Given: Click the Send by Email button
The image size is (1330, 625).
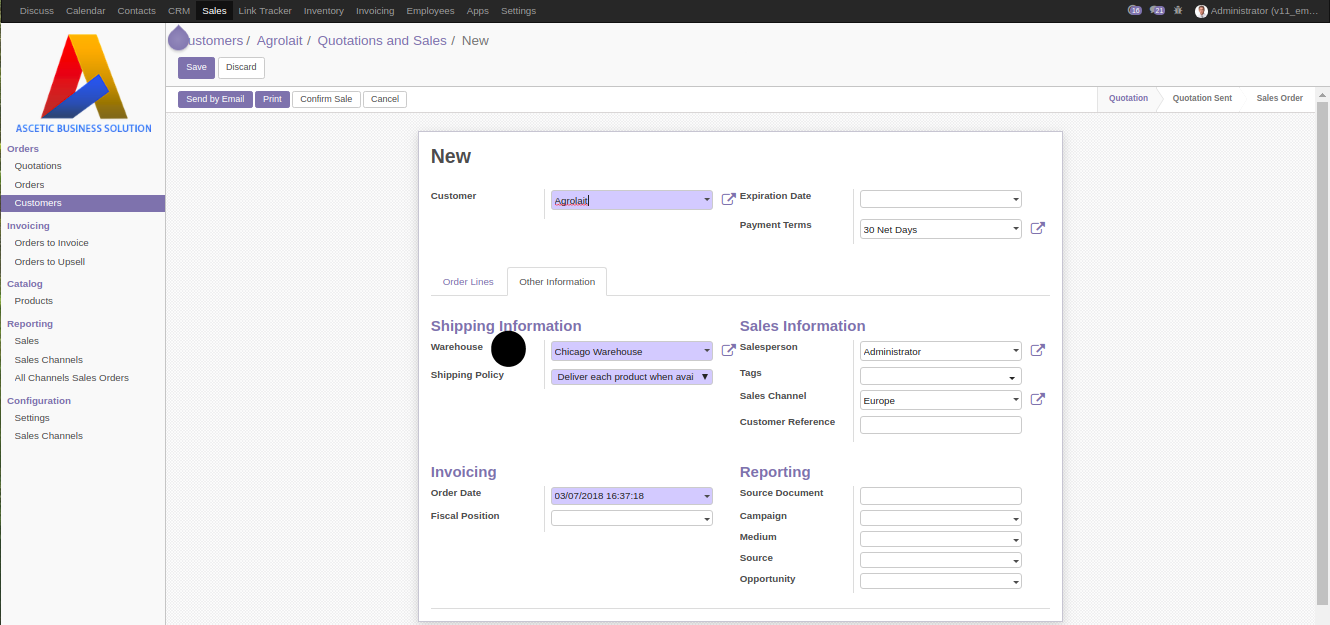Looking at the screenshot, I should click(215, 99).
